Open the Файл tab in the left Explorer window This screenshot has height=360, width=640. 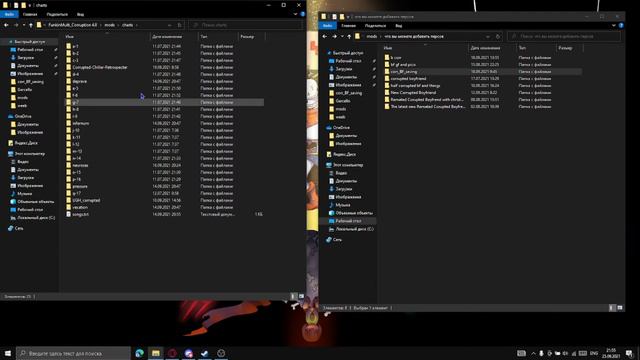click(9, 14)
